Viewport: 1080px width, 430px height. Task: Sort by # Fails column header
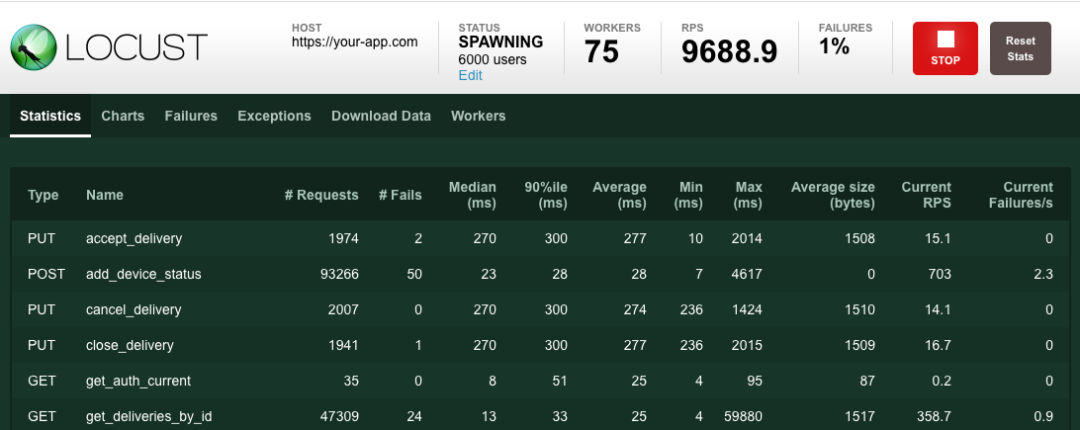pyautogui.click(x=400, y=195)
